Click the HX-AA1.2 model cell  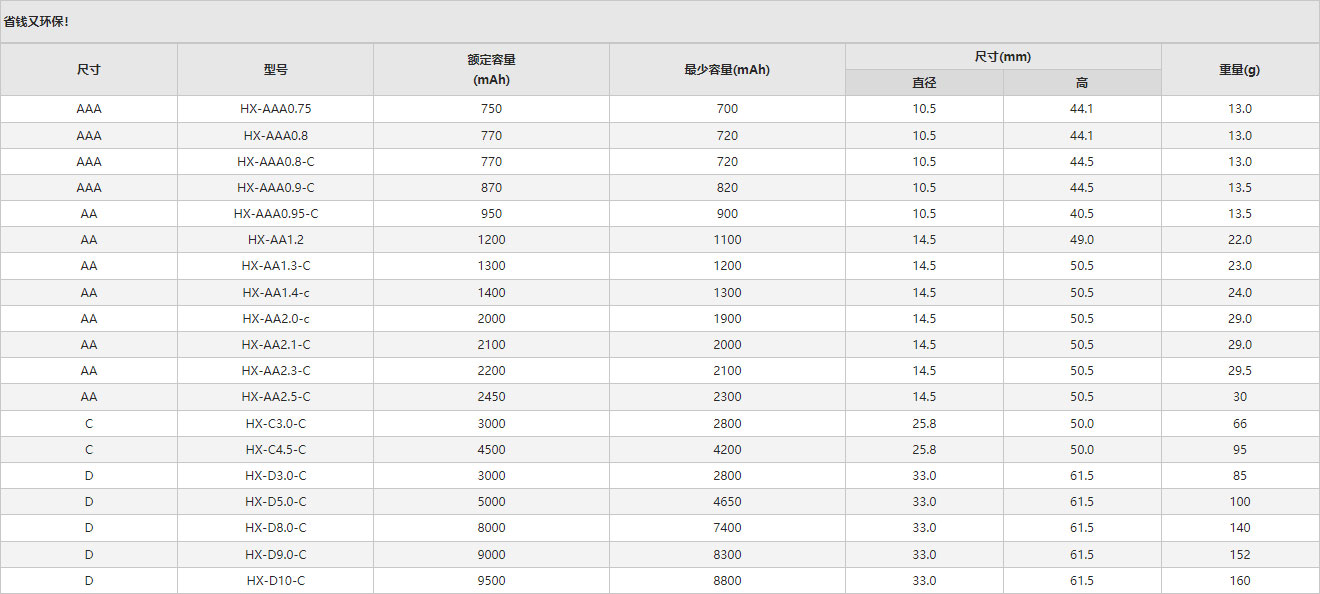275,240
